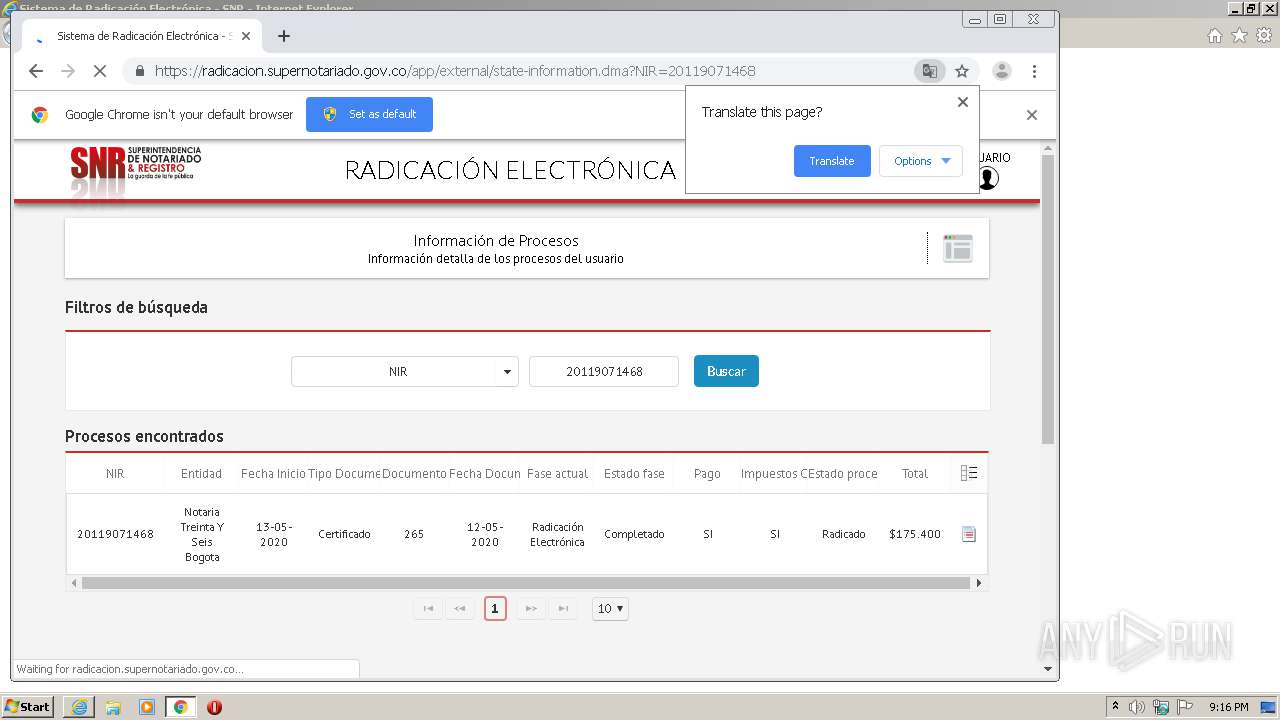The width and height of the screenshot is (1280, 720).
Task: Sort by NIR column header
Action: (x=115, y=473)
